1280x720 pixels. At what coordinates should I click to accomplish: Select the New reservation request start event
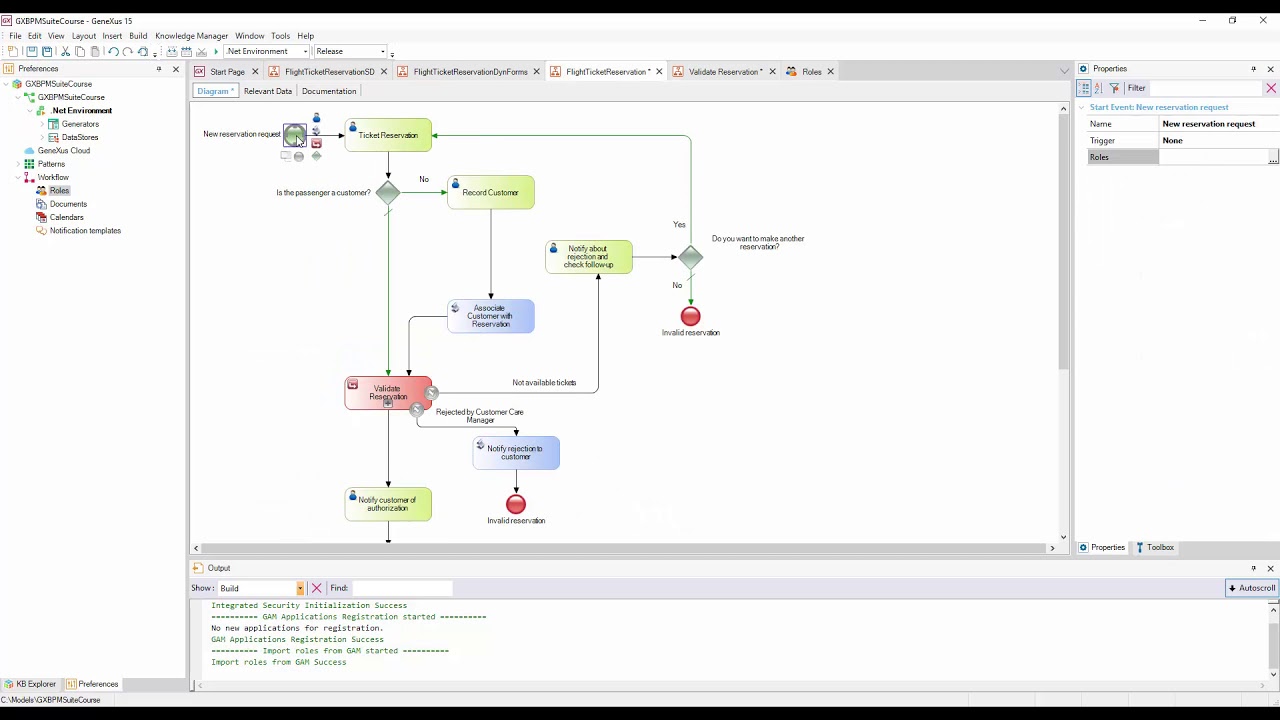[x=294, y=134]
